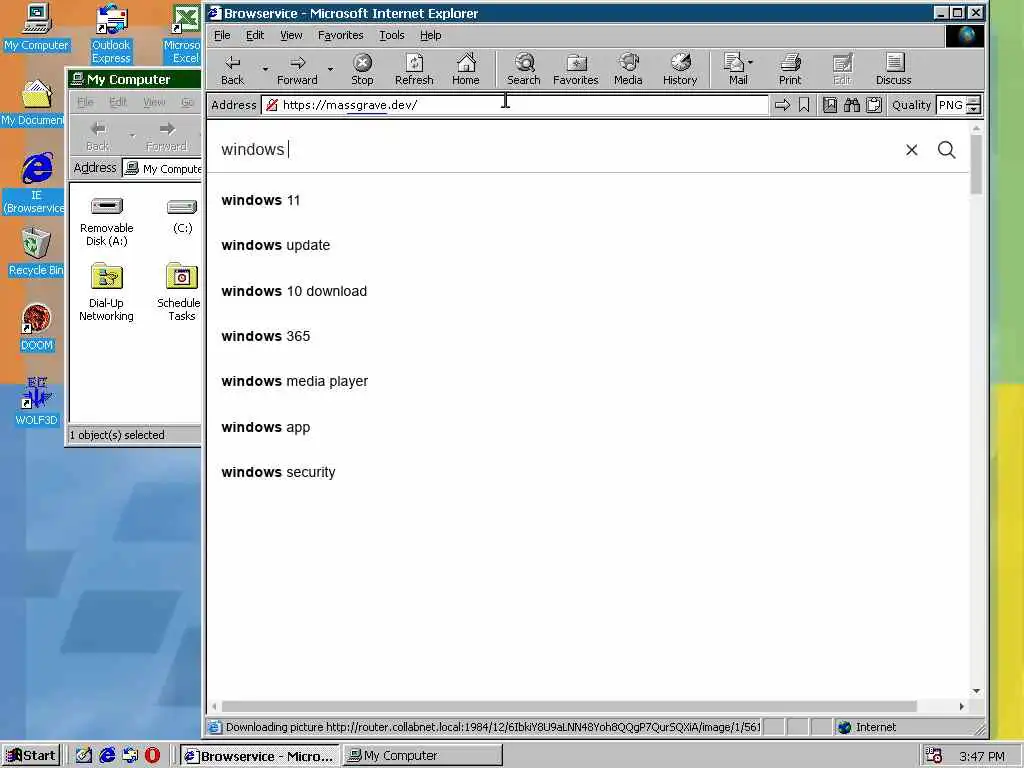Clear the search box with the X icon
Viewport: 1024px width, 768px height.
click(912, 150)
